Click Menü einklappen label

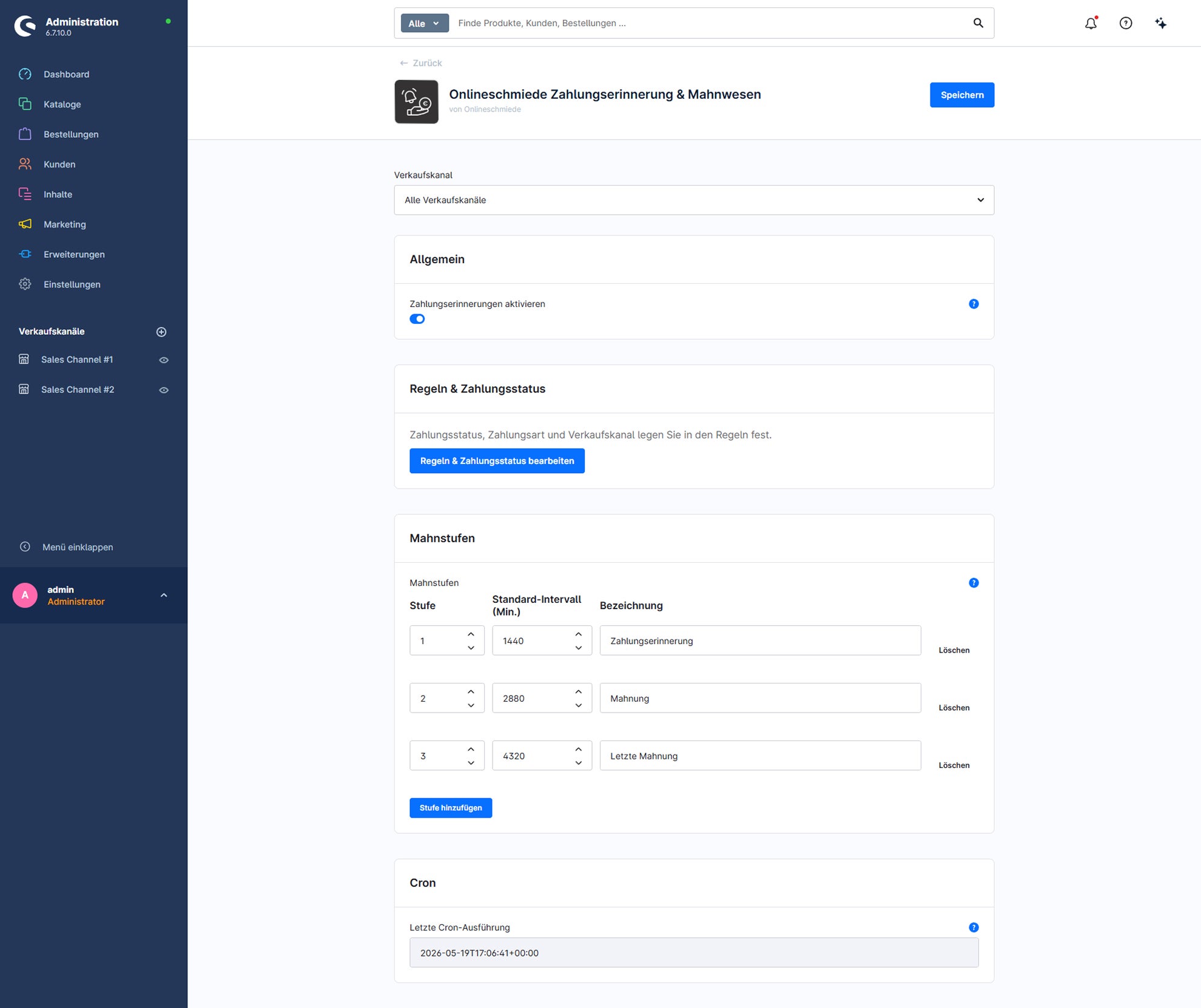point(78,547)
